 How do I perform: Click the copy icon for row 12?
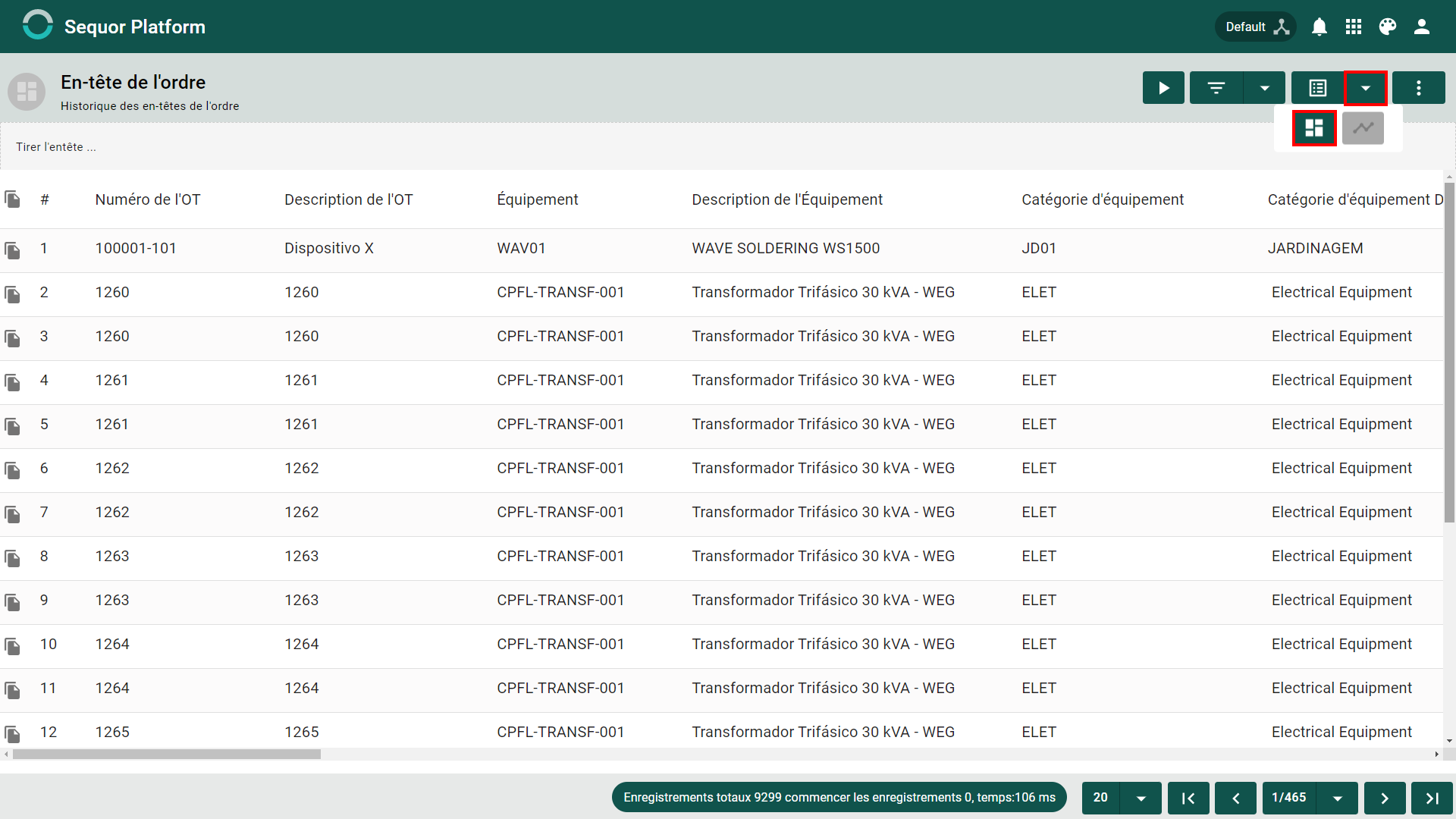pyautogui.click(x=12, y=734)
